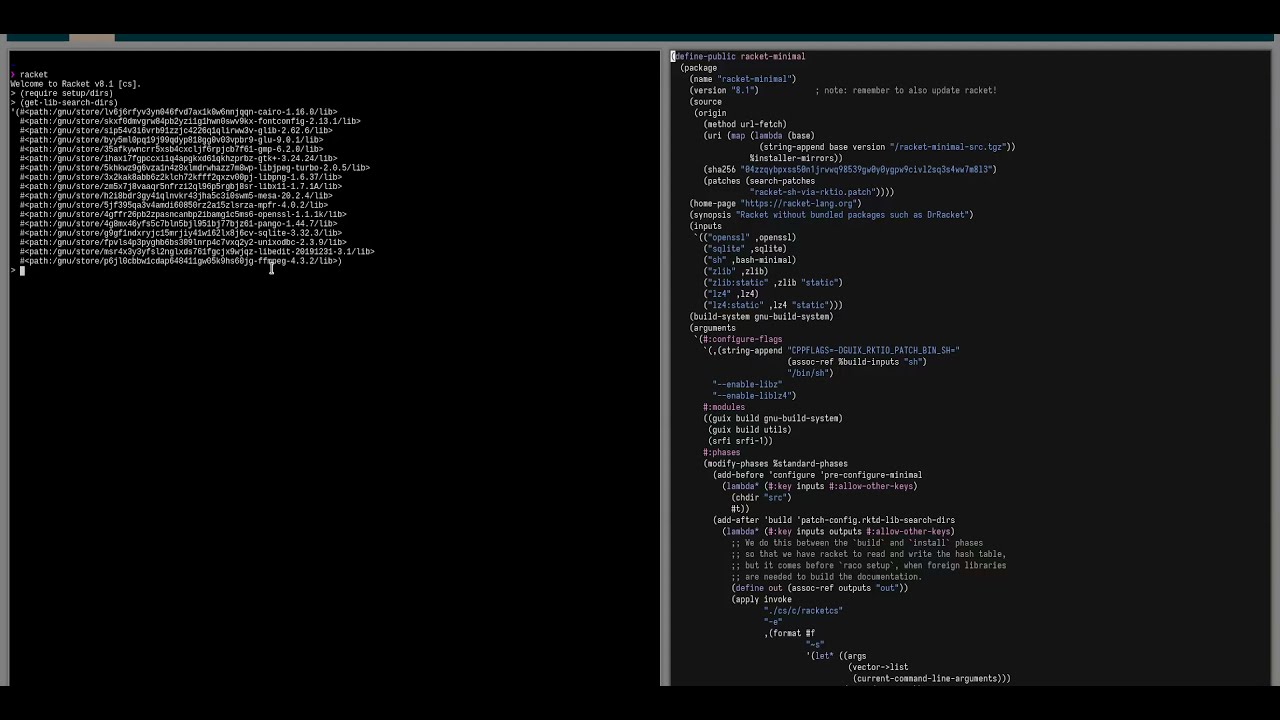Click "/racket-minimal-src.tgz" string
Viewport: 1280px width, 720px height.
(950, 147)
